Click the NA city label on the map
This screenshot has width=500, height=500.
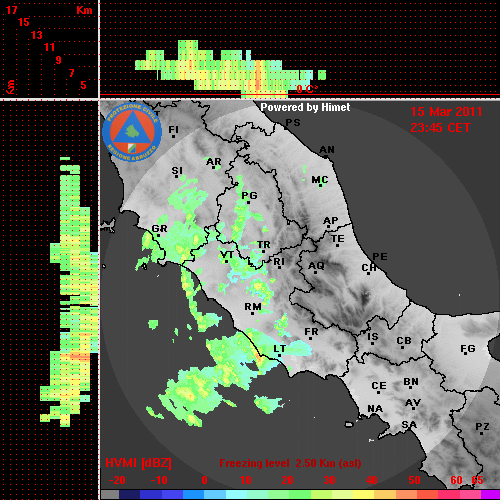tap(375, 409)
